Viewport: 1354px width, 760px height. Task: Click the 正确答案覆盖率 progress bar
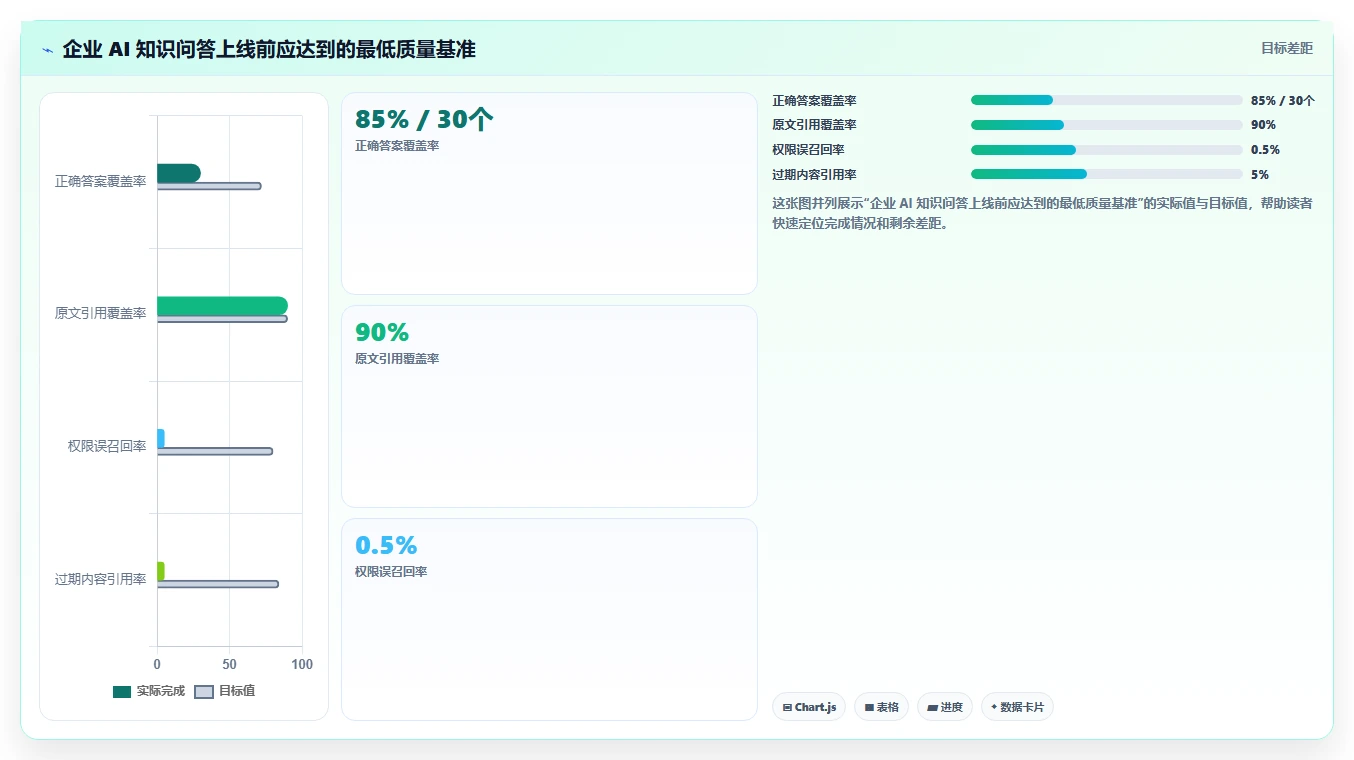tap(1106, 100)
